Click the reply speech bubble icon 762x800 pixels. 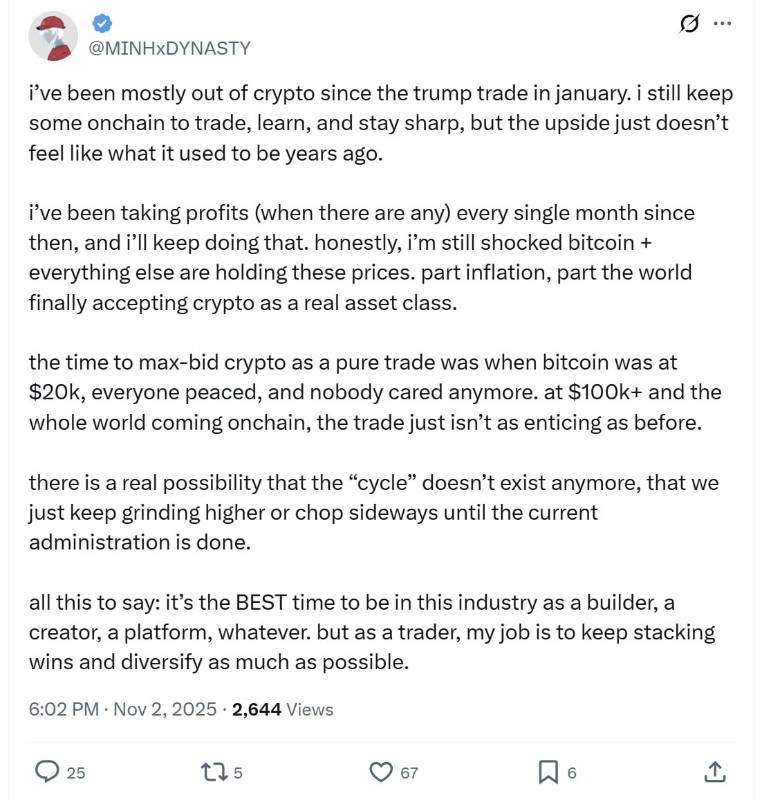click(x=48, y=771)
